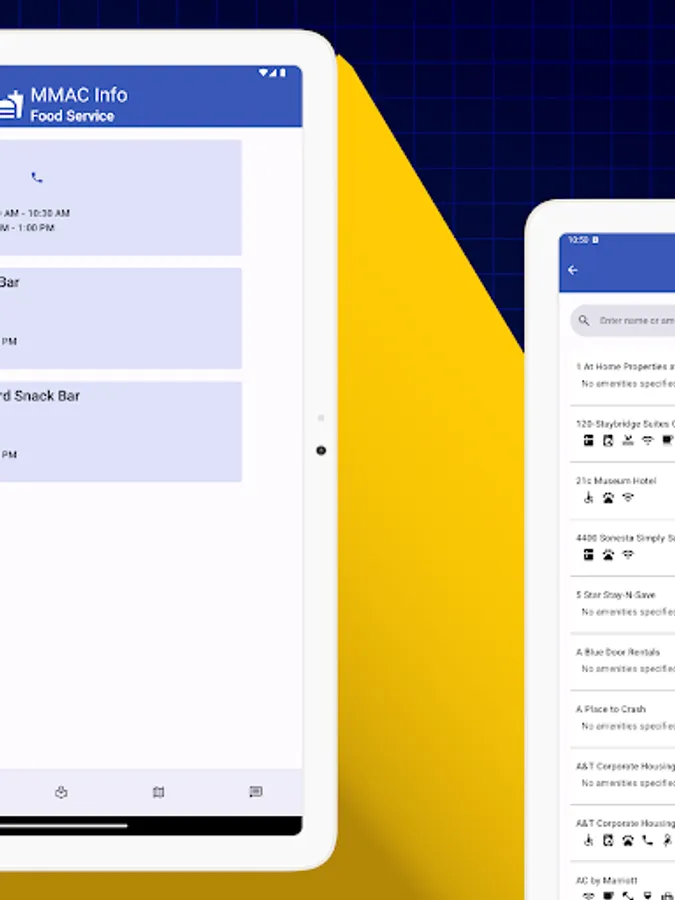Screen dimensions: 675x900
Task: Tap paw icon in A&T Corporate Housing amenity icons row
Action: [x=628, y=840]
